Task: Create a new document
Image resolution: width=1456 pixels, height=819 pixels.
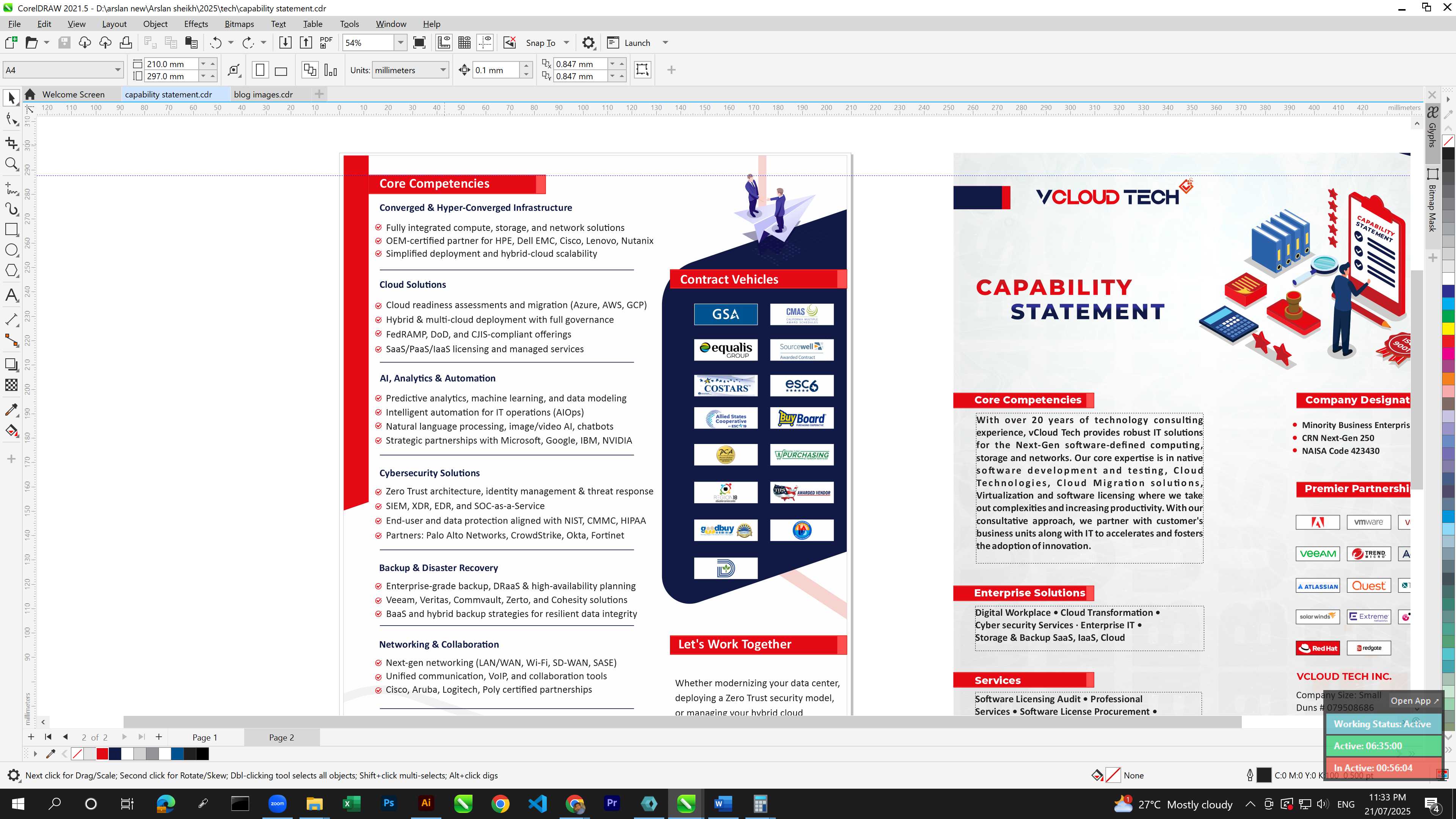Action: coord(11,42)
